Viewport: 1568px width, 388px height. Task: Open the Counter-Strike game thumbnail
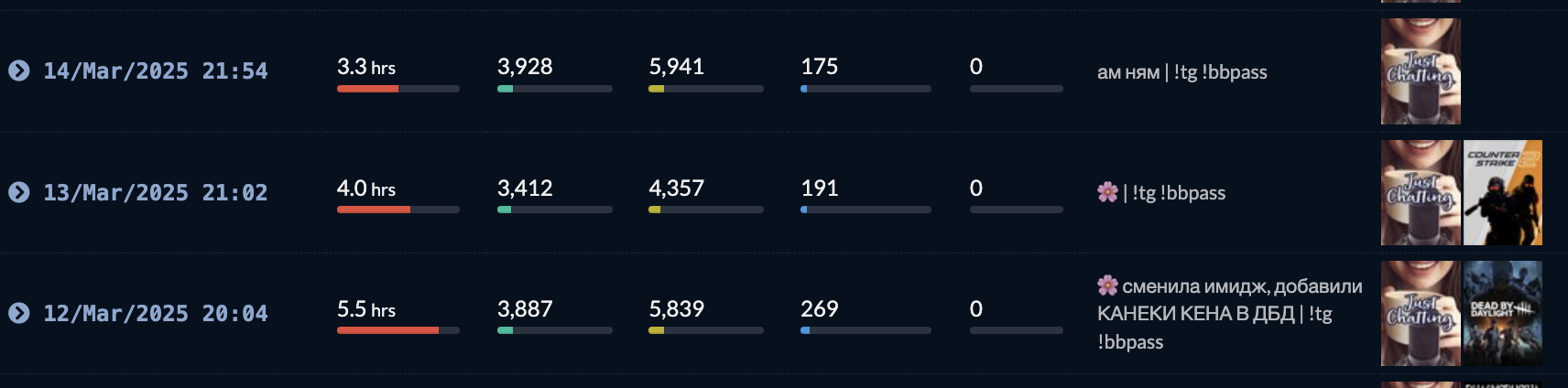click(x=1503, y=192)
